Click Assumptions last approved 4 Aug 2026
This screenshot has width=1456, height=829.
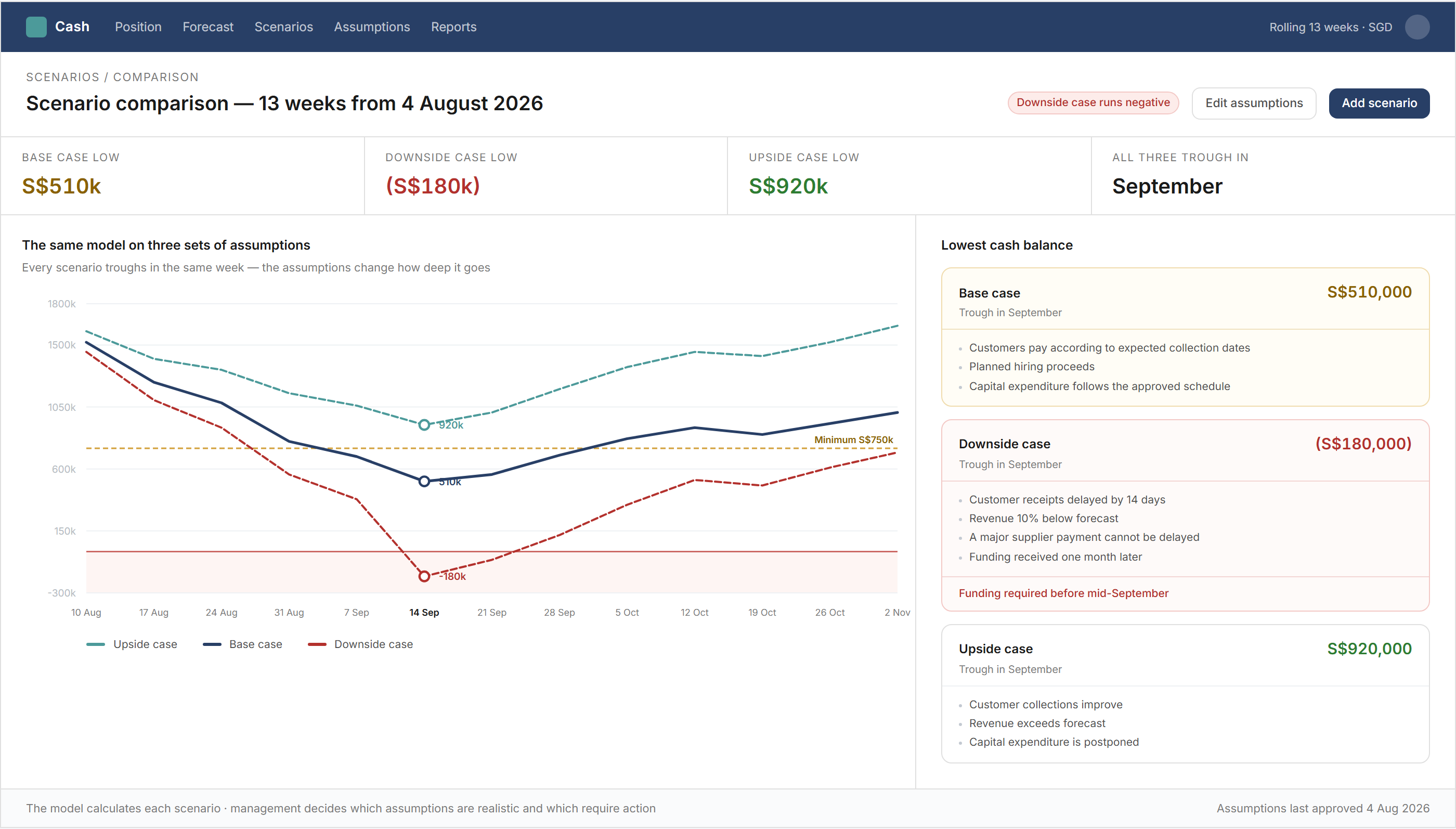(x=1323, y=809)
